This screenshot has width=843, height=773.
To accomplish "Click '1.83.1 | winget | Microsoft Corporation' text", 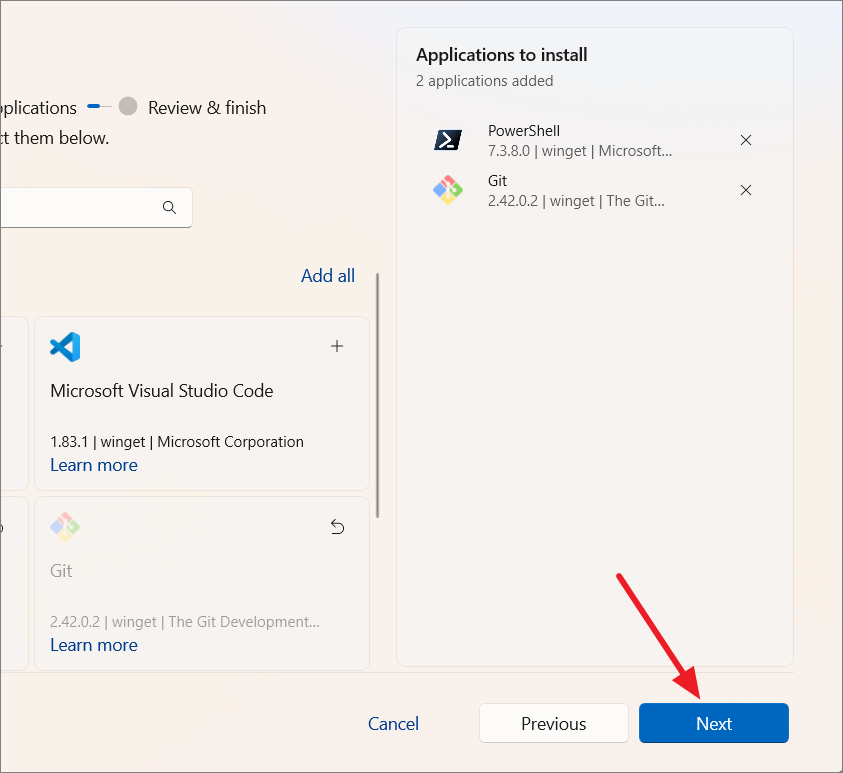I will tap(177, 442).
